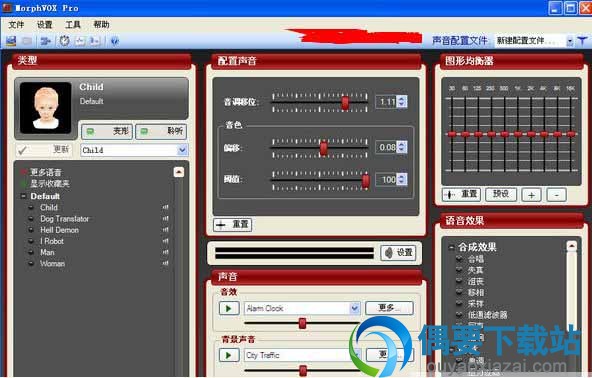Click the equalizer 30 Hz band slider

(452, 134)
